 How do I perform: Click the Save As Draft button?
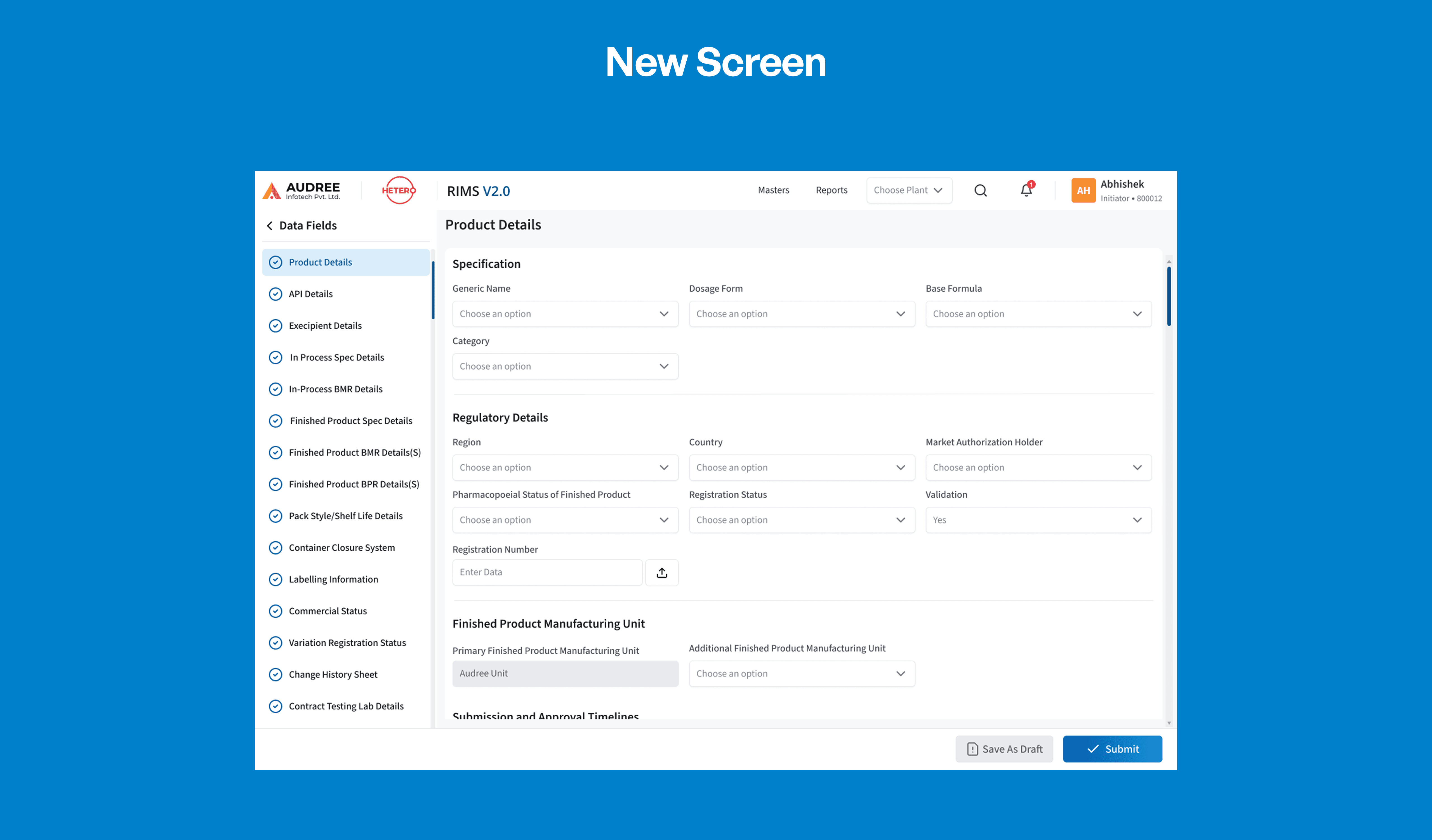click(x=1004, y=749)
